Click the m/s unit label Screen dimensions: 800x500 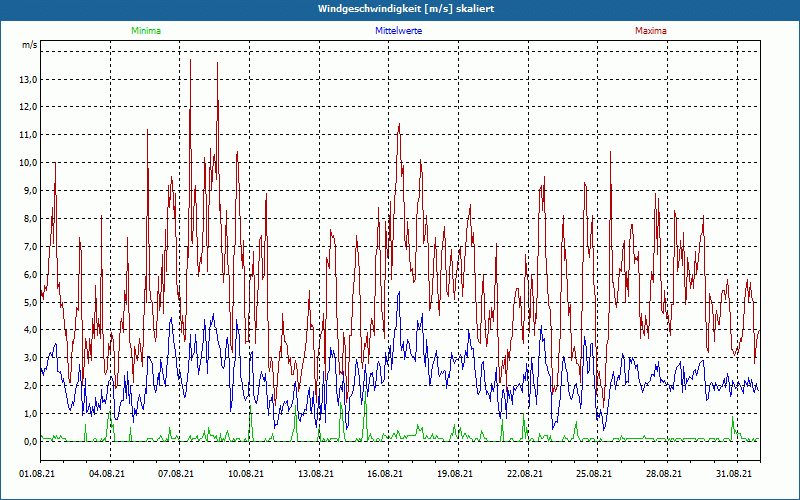coord(30,45)
